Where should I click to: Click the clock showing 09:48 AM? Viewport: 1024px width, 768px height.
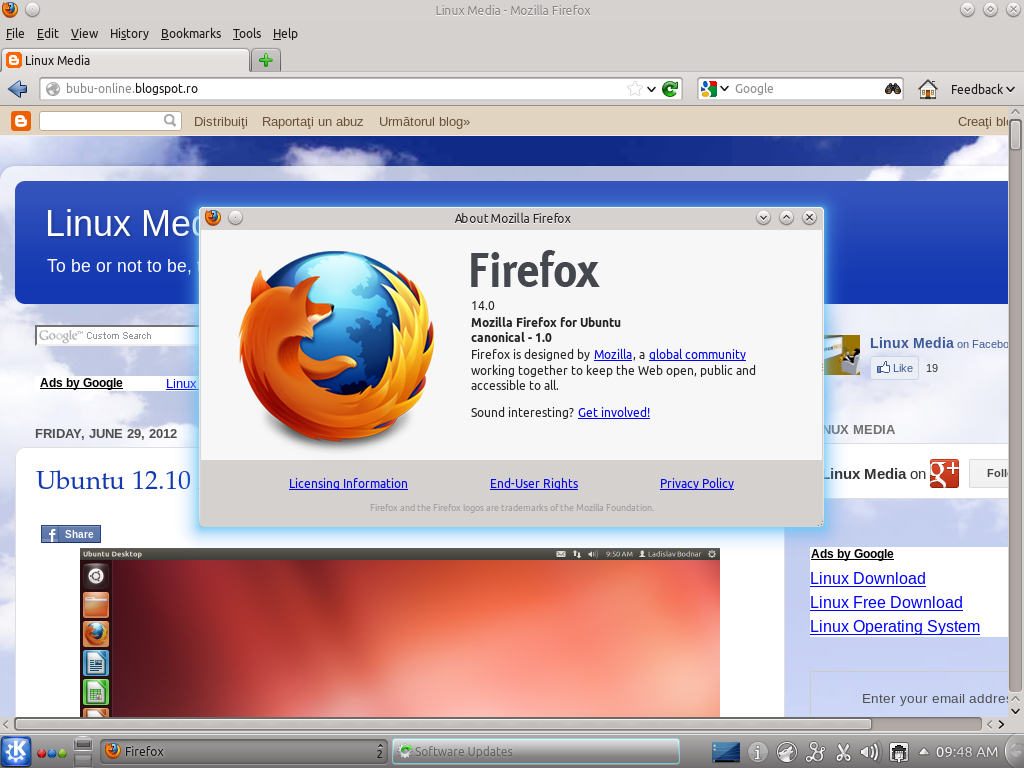[967, 752]
